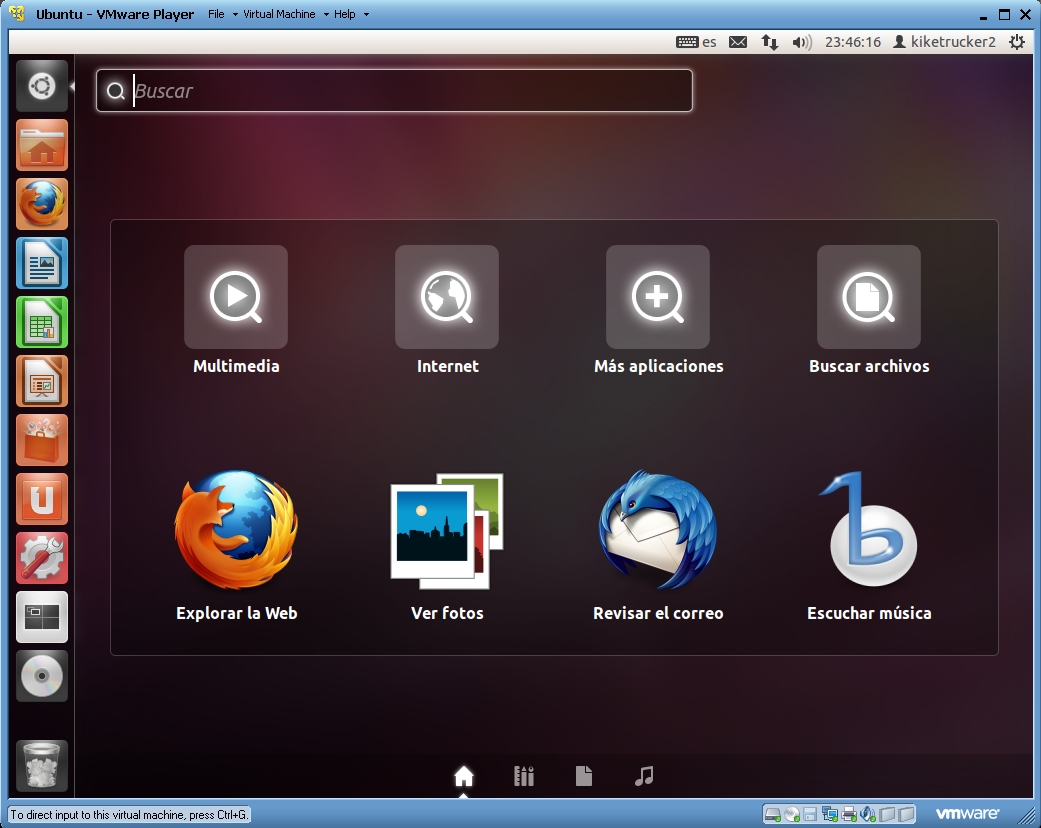This screenshot has width=1041, height=828.
Task: Click the sound card icon in VMware status bar
Action: (868, 814)
